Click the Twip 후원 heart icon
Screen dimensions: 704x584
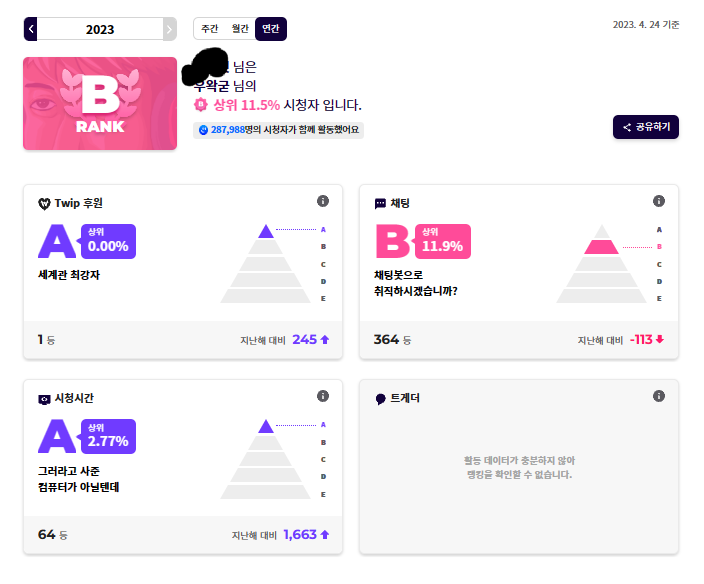[x=44, y=203]
